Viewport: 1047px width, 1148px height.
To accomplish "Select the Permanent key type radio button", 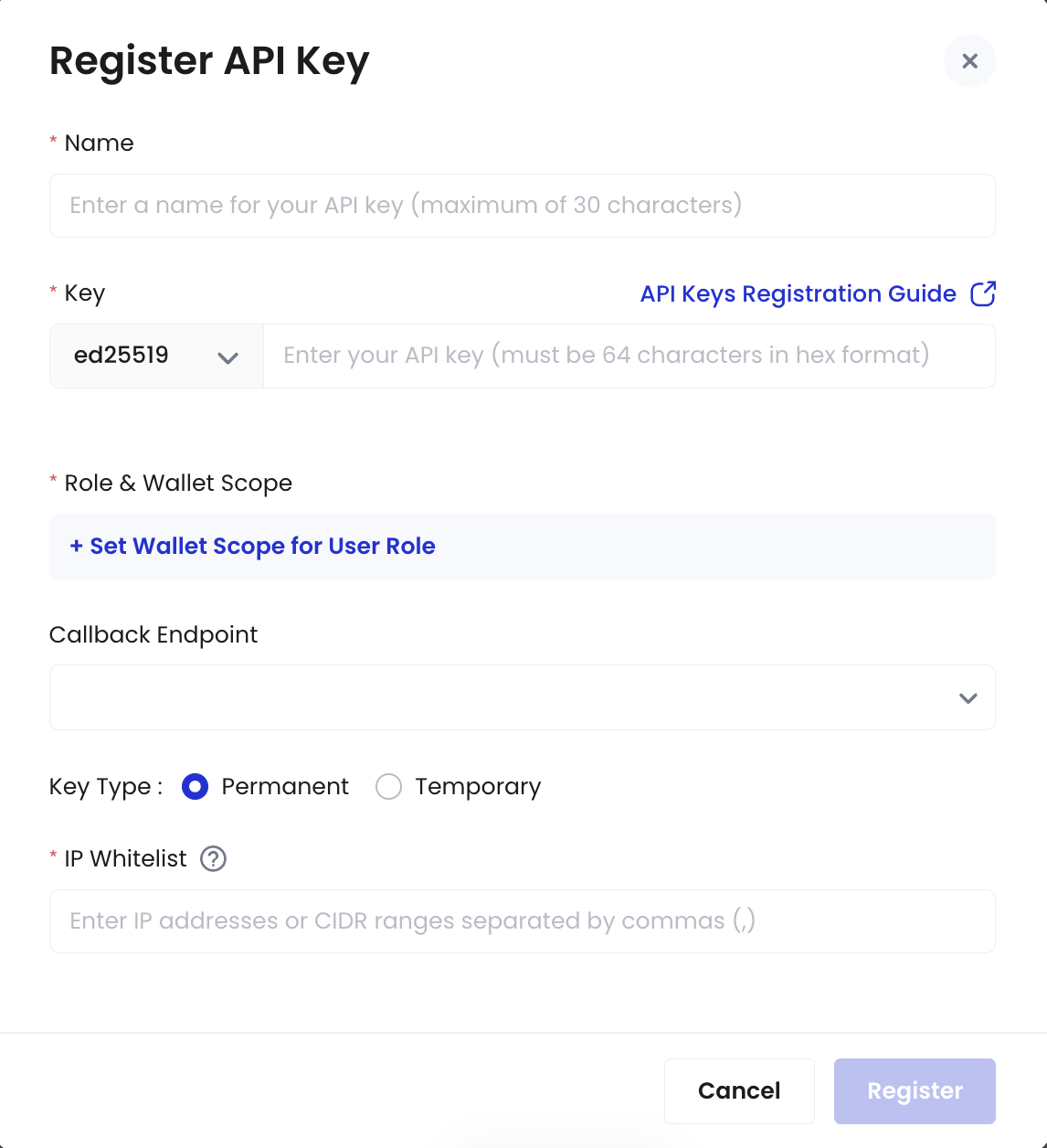I will click(195, 786).
